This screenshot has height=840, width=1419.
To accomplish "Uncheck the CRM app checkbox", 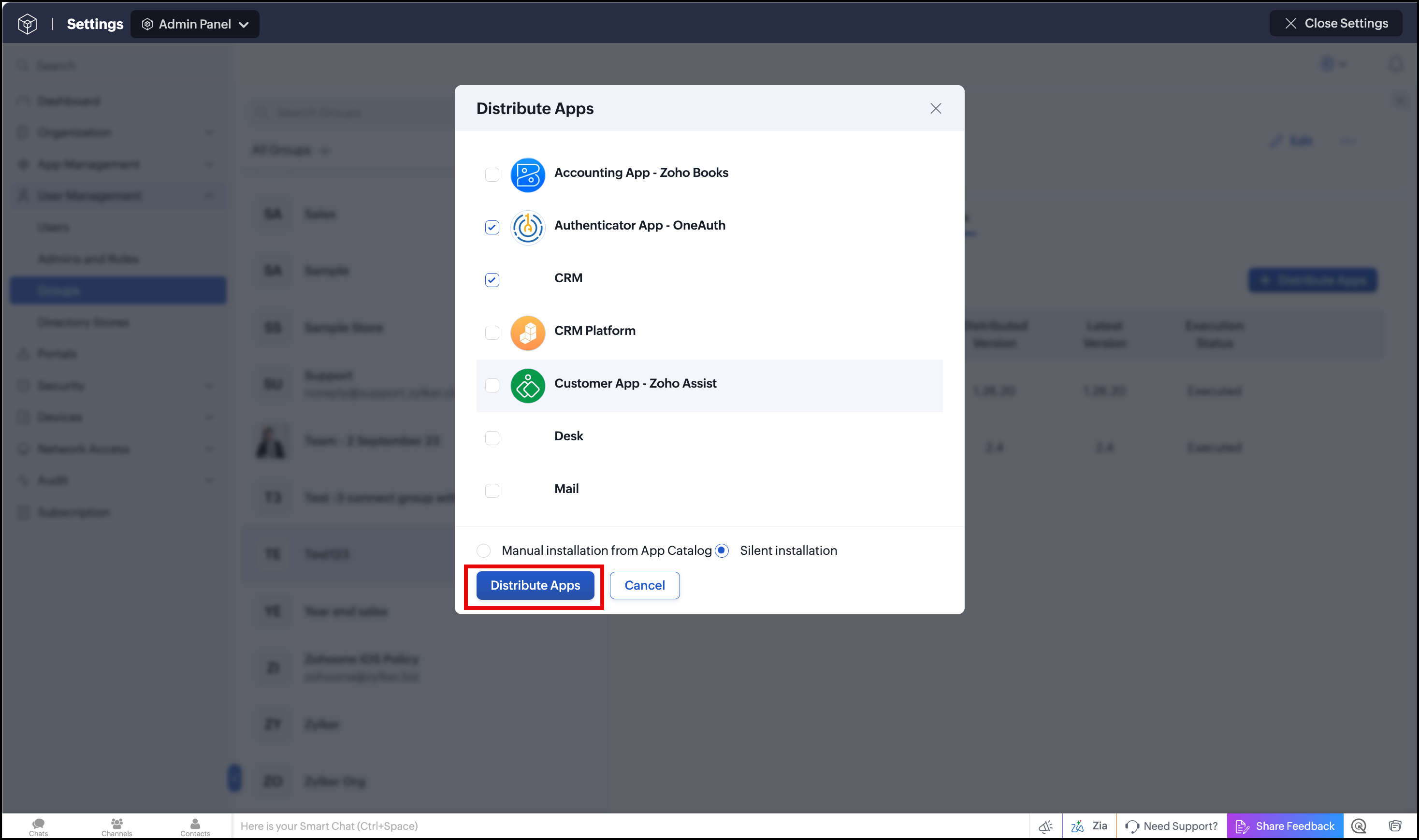I will (492, 280).
